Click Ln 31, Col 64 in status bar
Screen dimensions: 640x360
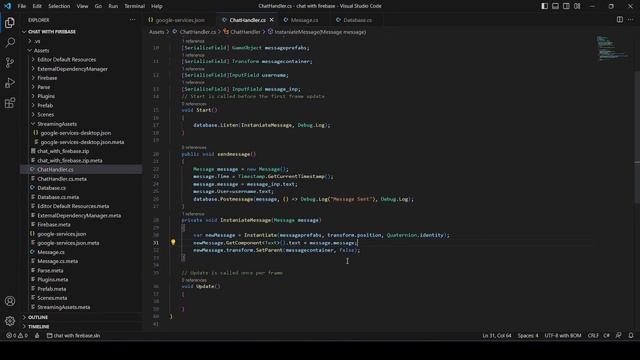tap(497, 336)
